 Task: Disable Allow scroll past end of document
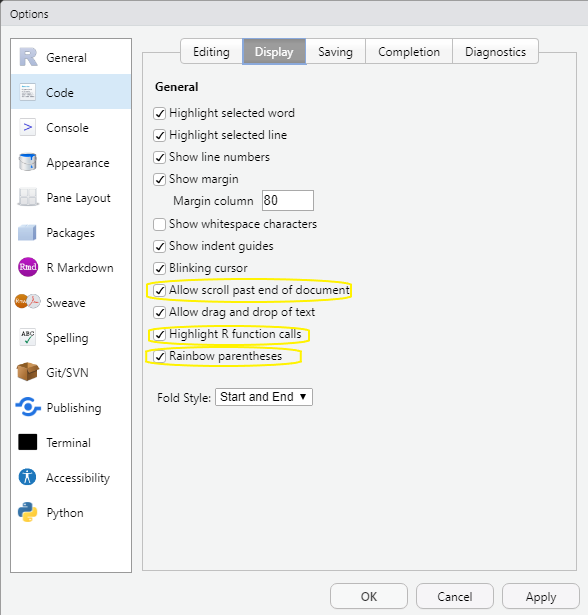click(159, 291)
